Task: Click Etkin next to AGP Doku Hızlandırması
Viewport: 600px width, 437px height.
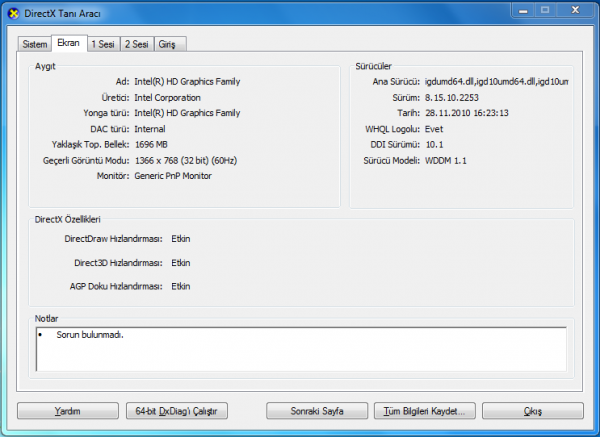Action: click(181, 286)
